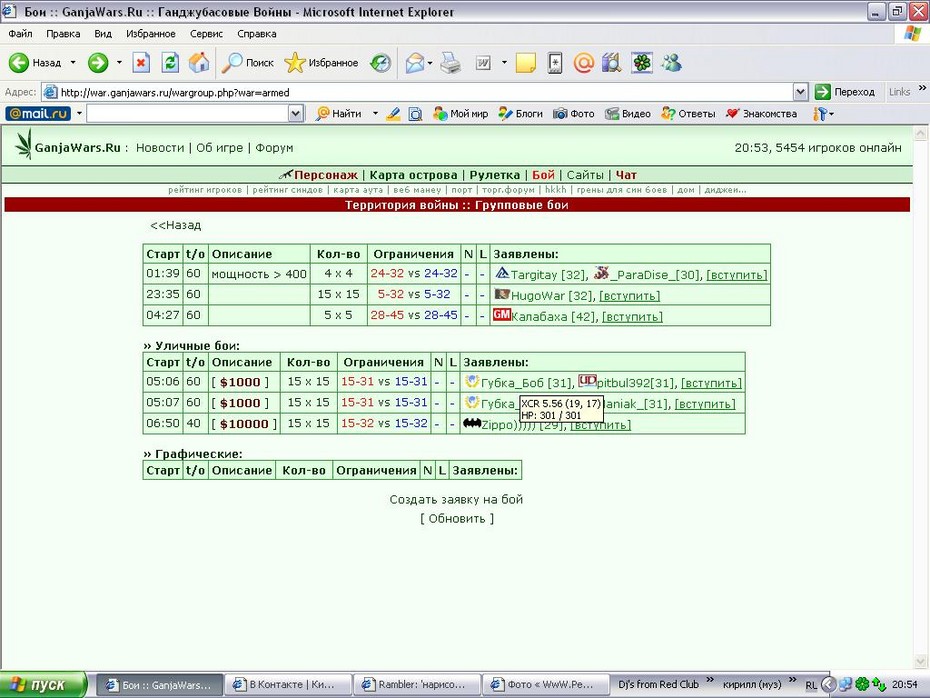Open the Mail envelope icon
This screenshot has height=698, width=930.
(x=415, y=62)
